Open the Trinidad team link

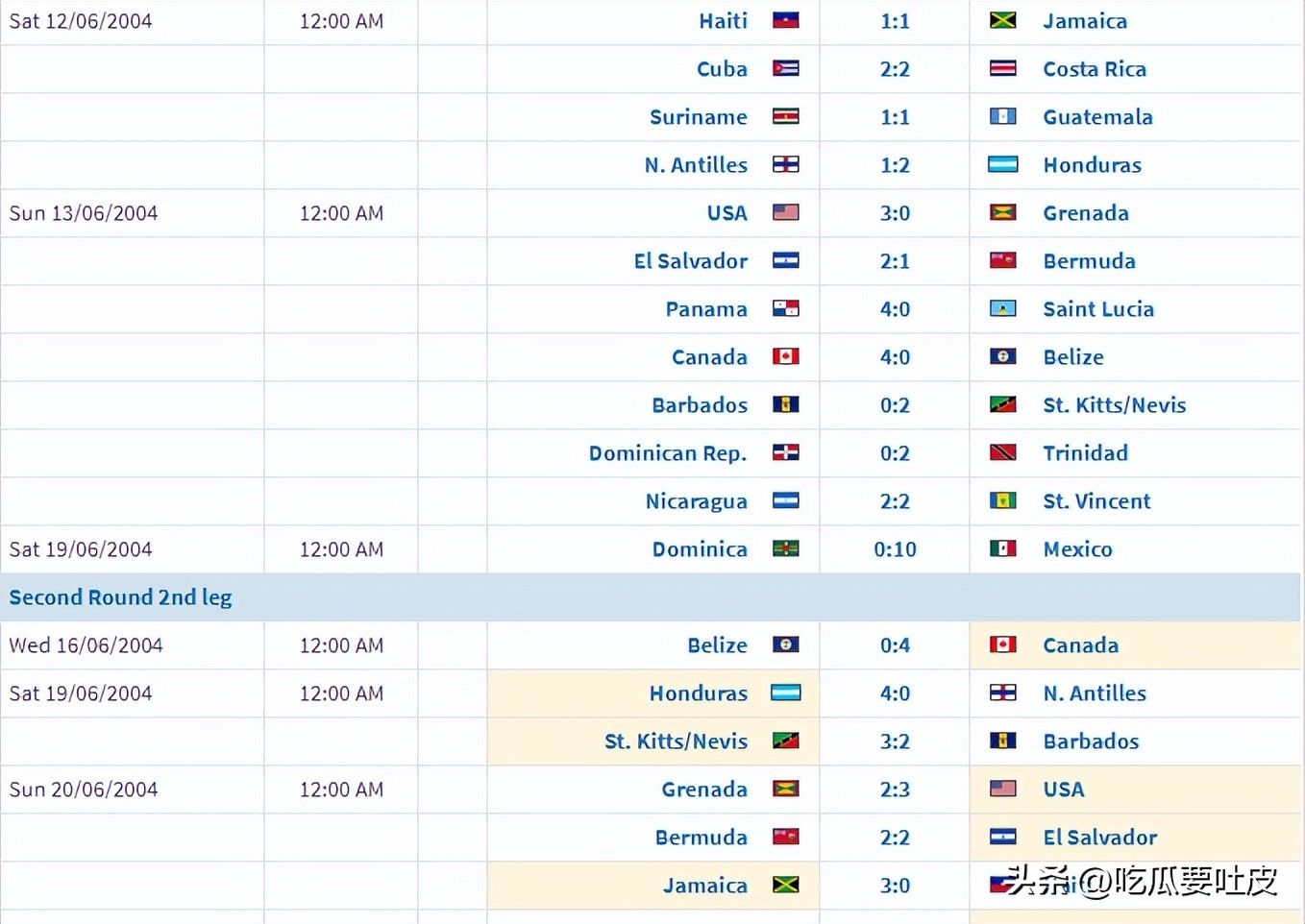(x=1086, y=453)
